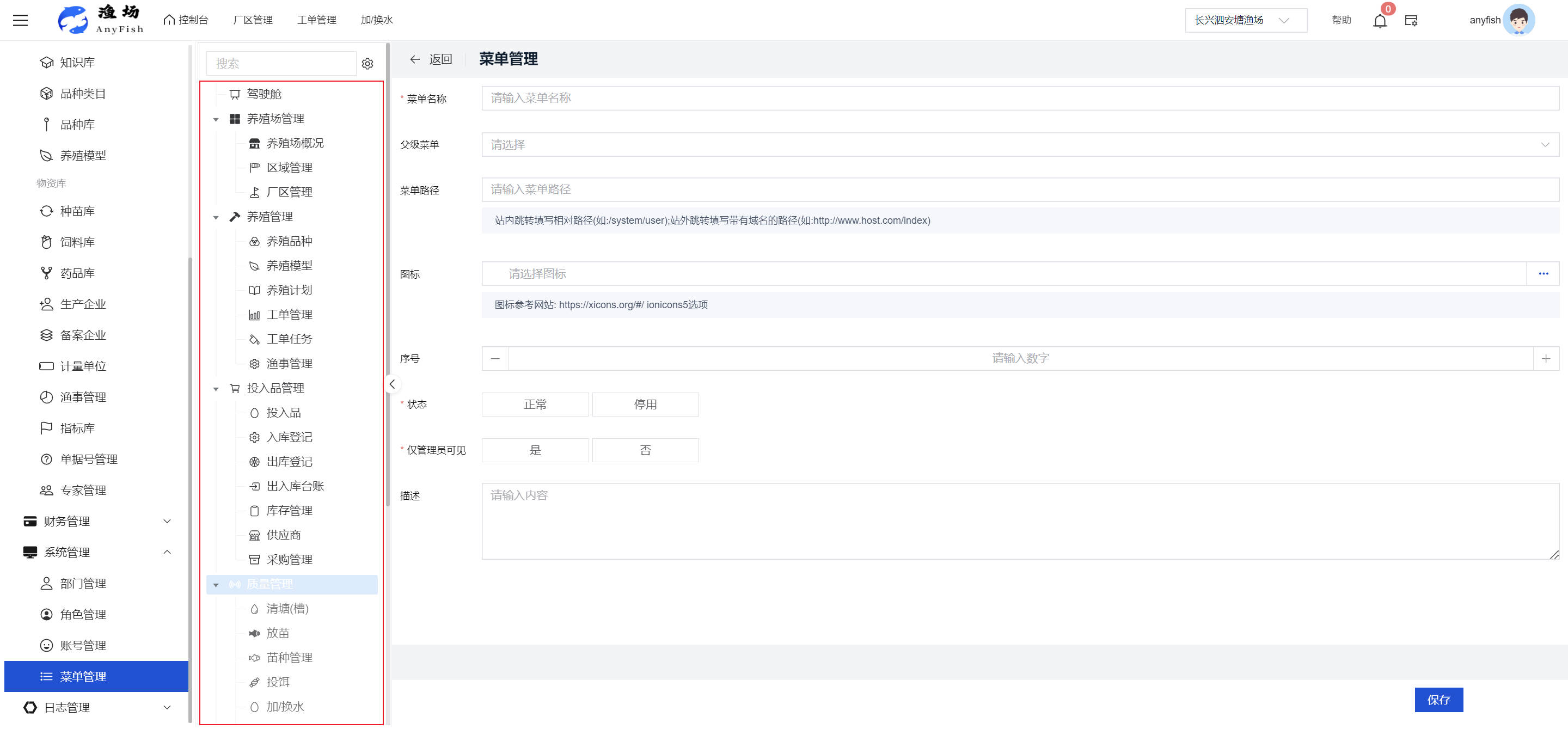Select 停用 status option
The image size is (1568, 735).
coord(645,405)
